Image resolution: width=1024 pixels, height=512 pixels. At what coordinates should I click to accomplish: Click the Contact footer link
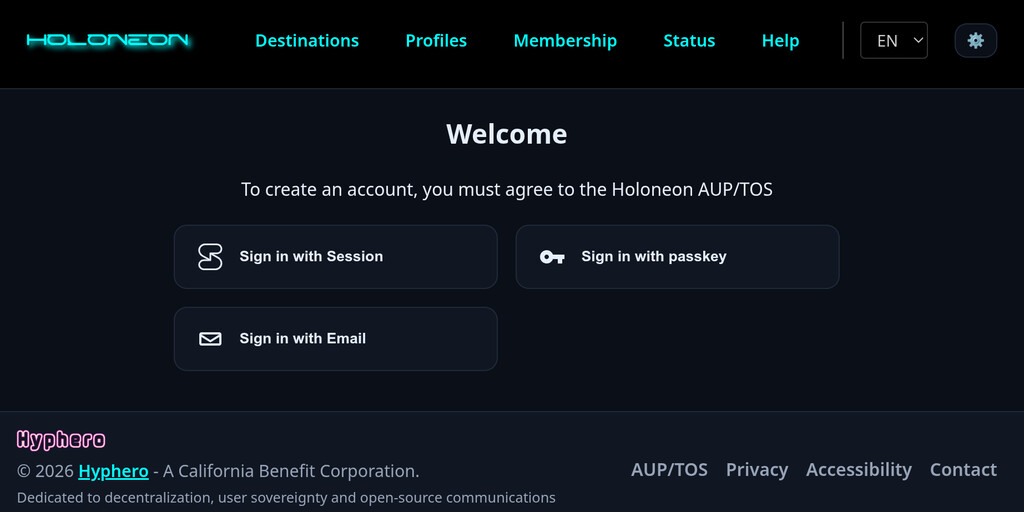(x=963, y=469)
